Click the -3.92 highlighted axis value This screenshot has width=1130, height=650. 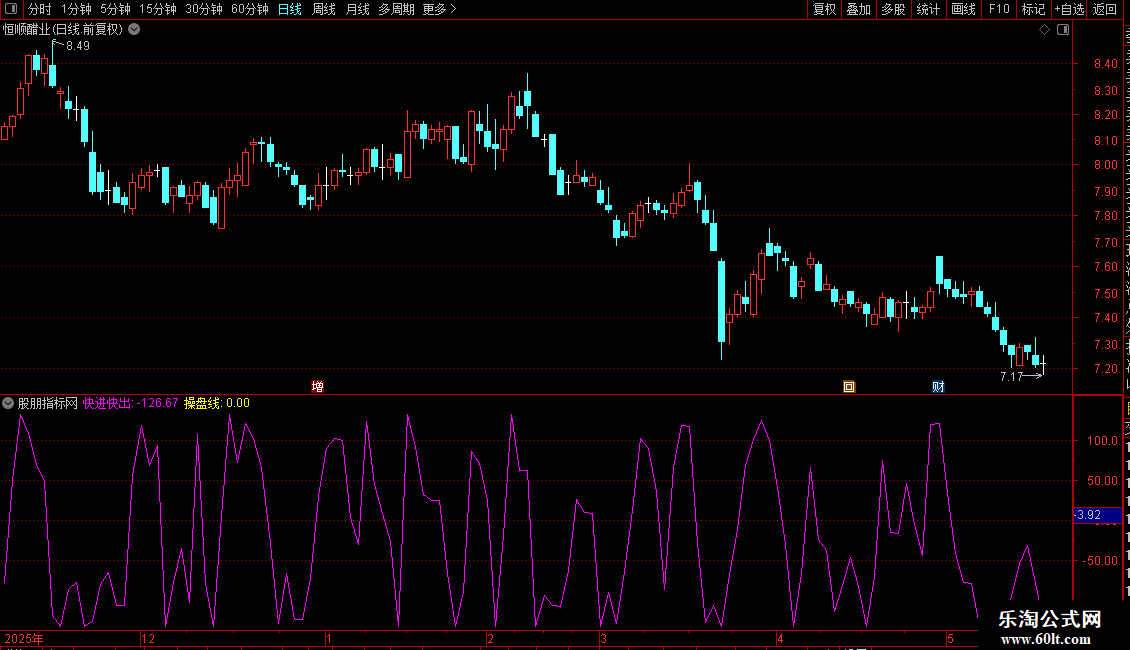(1097, 515)
